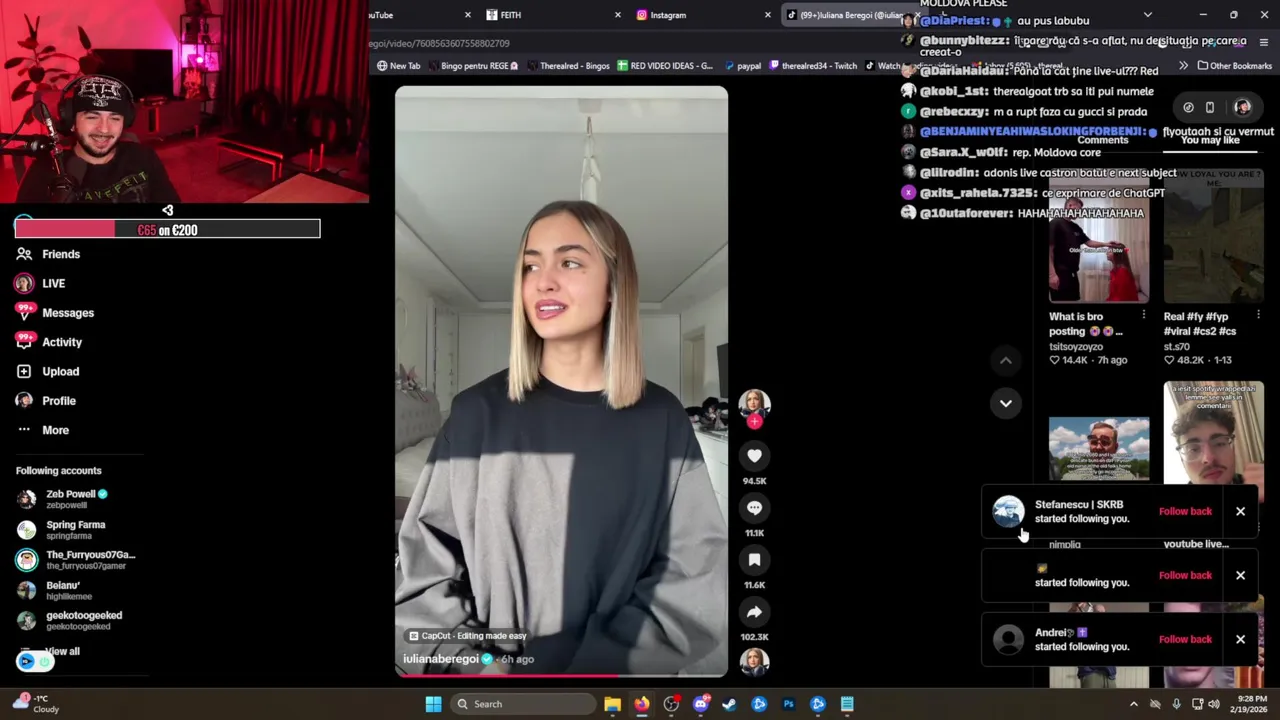
Task: Open the spinning sound disc avatar
Action: click(754, 662)
